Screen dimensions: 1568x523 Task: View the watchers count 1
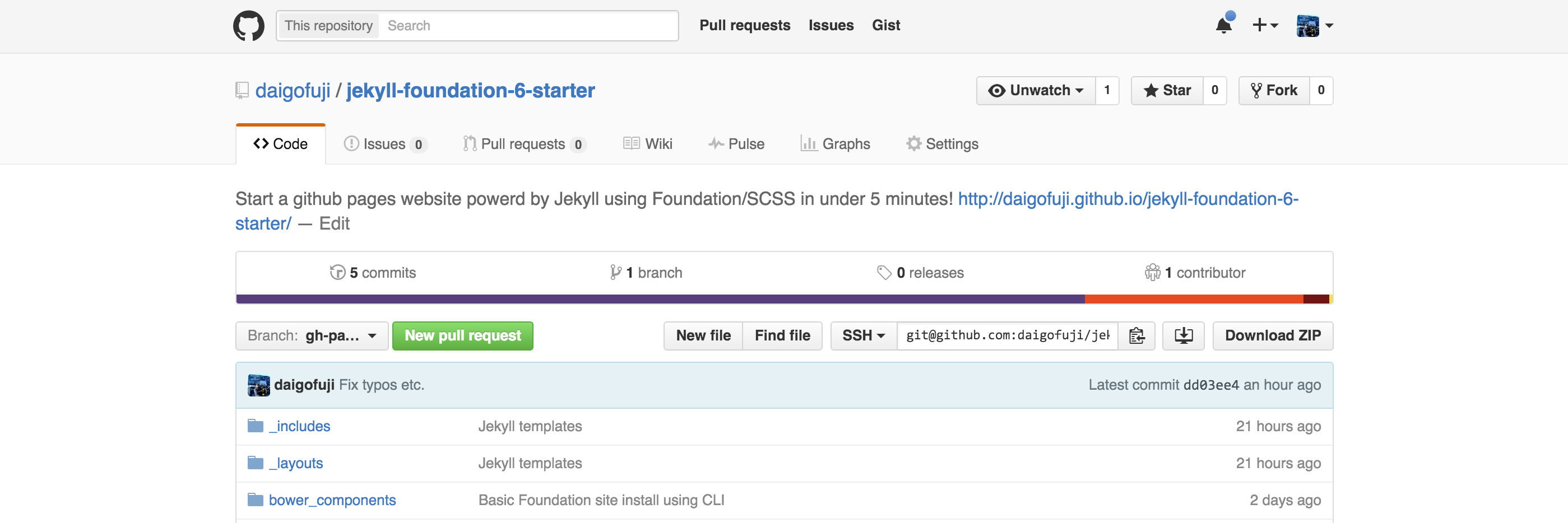coord(1107,91)
